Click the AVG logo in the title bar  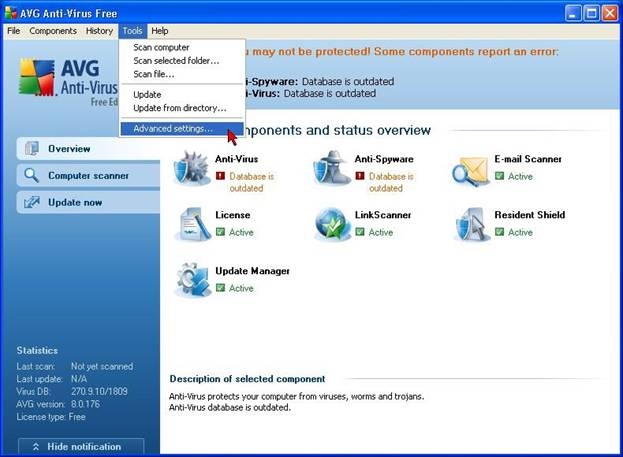[11, 13]
